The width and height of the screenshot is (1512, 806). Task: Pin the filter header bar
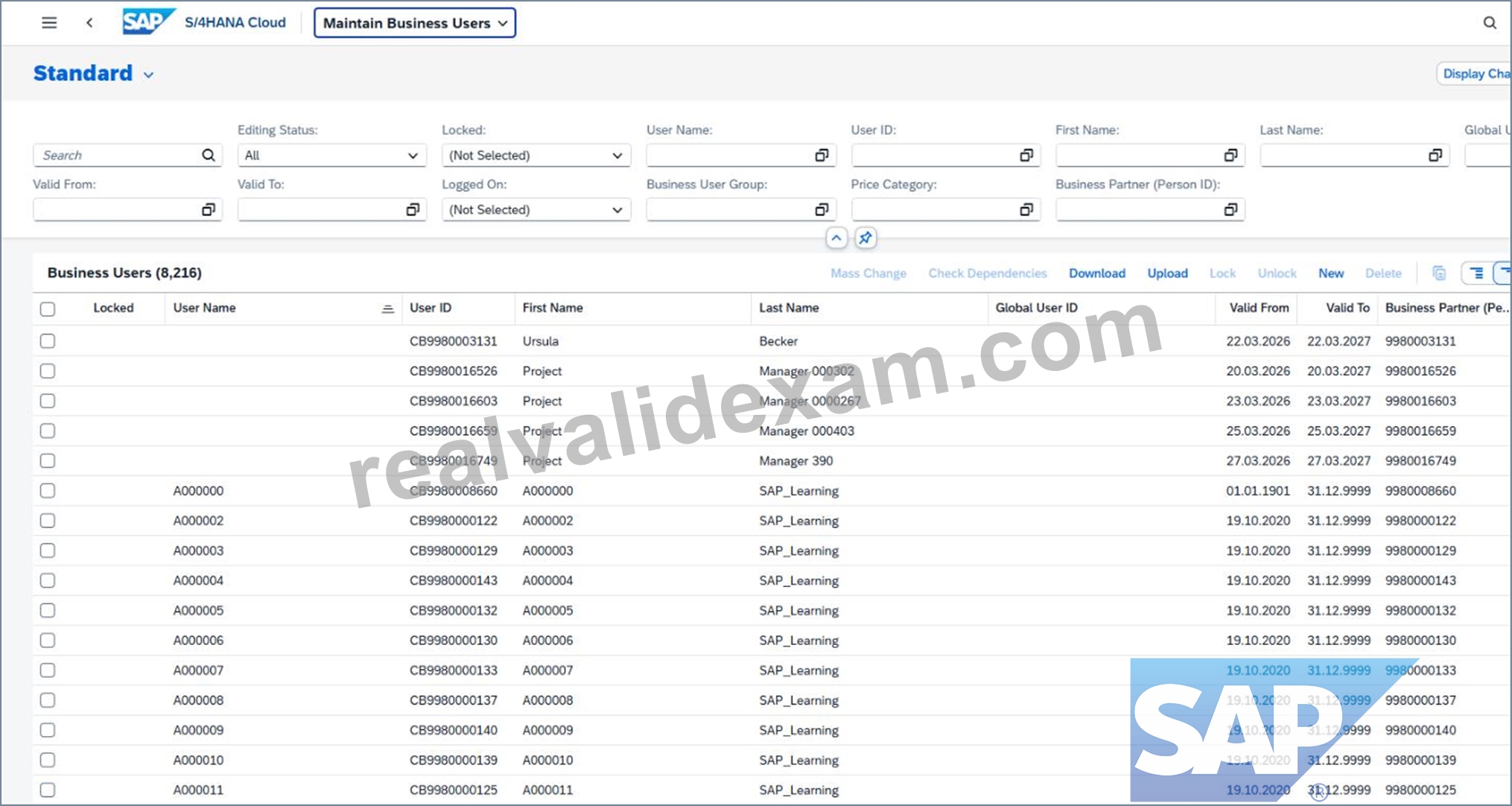pyautogui.click(x=865, y=238)
